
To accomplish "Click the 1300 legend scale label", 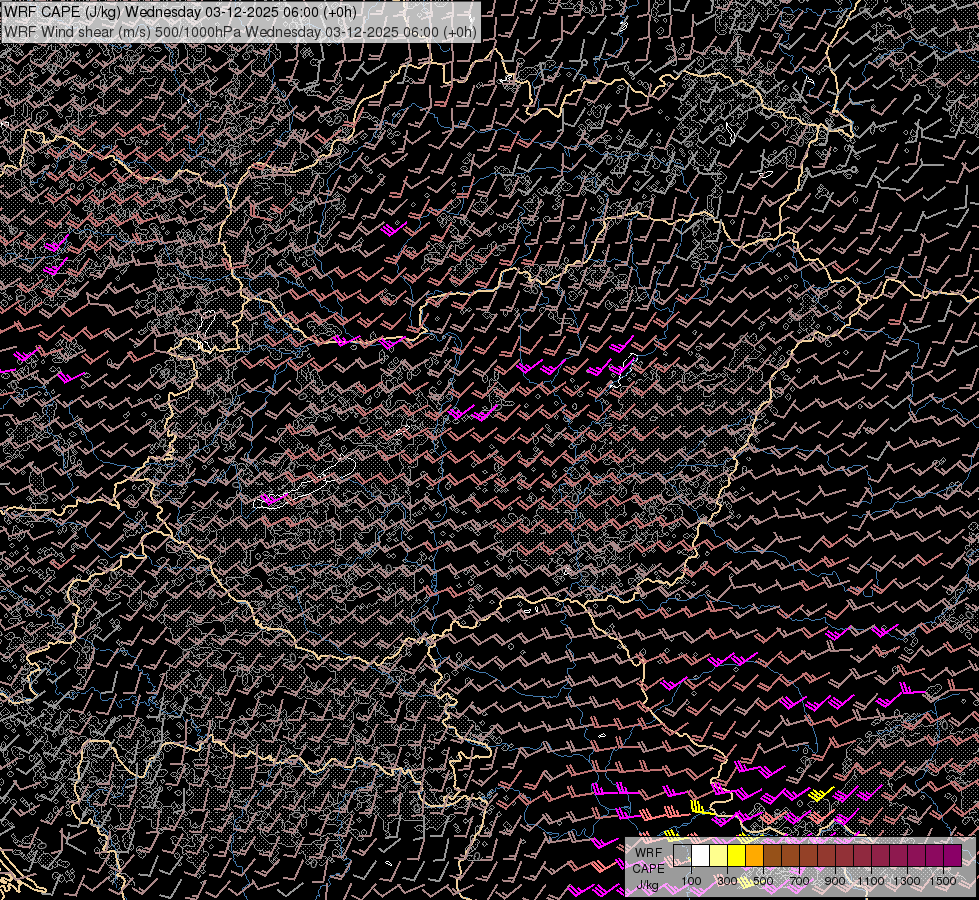I will [907, 881].
